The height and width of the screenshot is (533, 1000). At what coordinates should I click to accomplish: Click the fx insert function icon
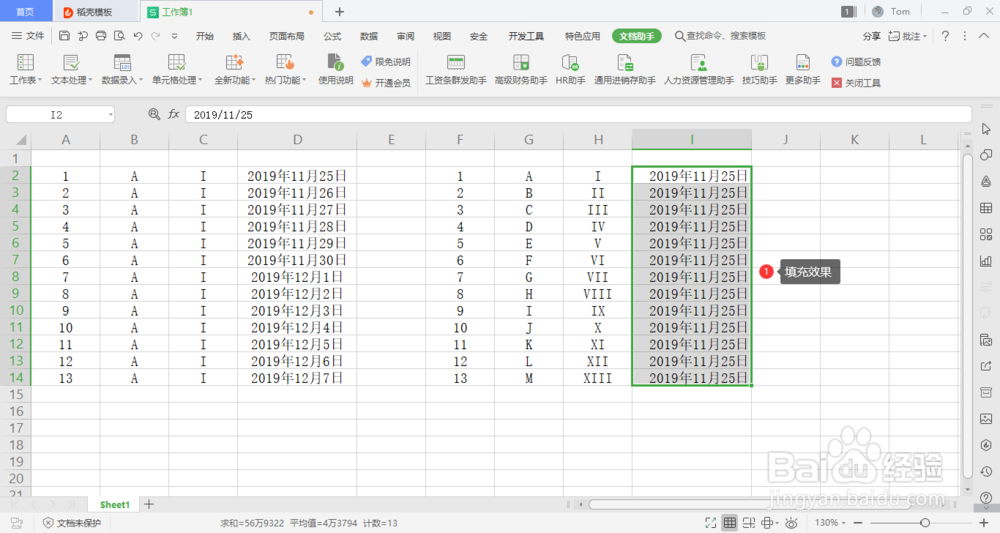point(173,114)
